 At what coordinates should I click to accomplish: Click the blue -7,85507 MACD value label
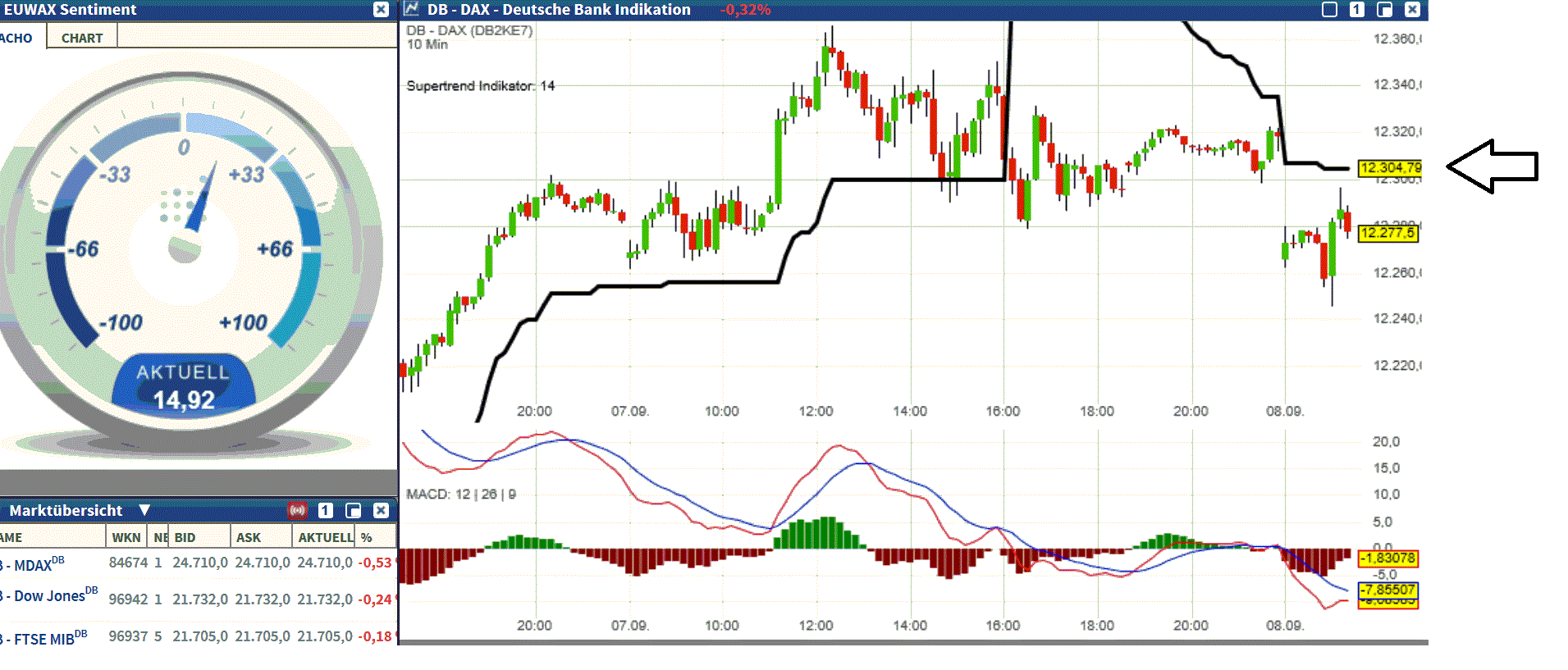1387,590
